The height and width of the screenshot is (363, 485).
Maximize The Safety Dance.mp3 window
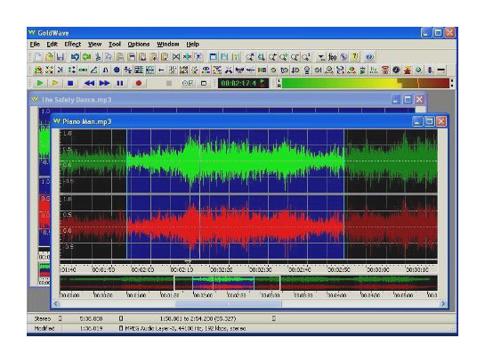click(x=407, y=100)
